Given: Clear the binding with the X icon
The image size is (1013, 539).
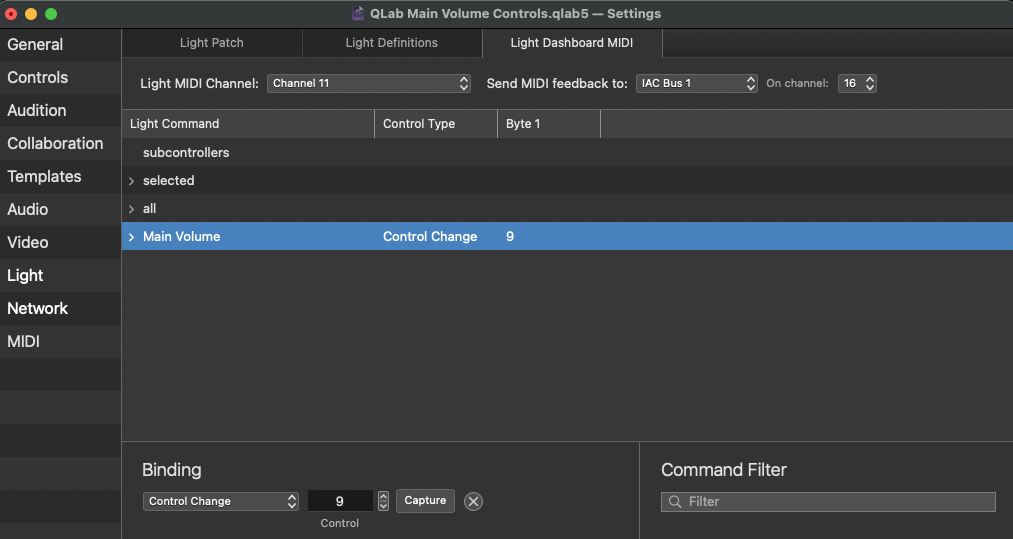Looking at the screenshot, I should pyautogui.click(x=474, y=502).
